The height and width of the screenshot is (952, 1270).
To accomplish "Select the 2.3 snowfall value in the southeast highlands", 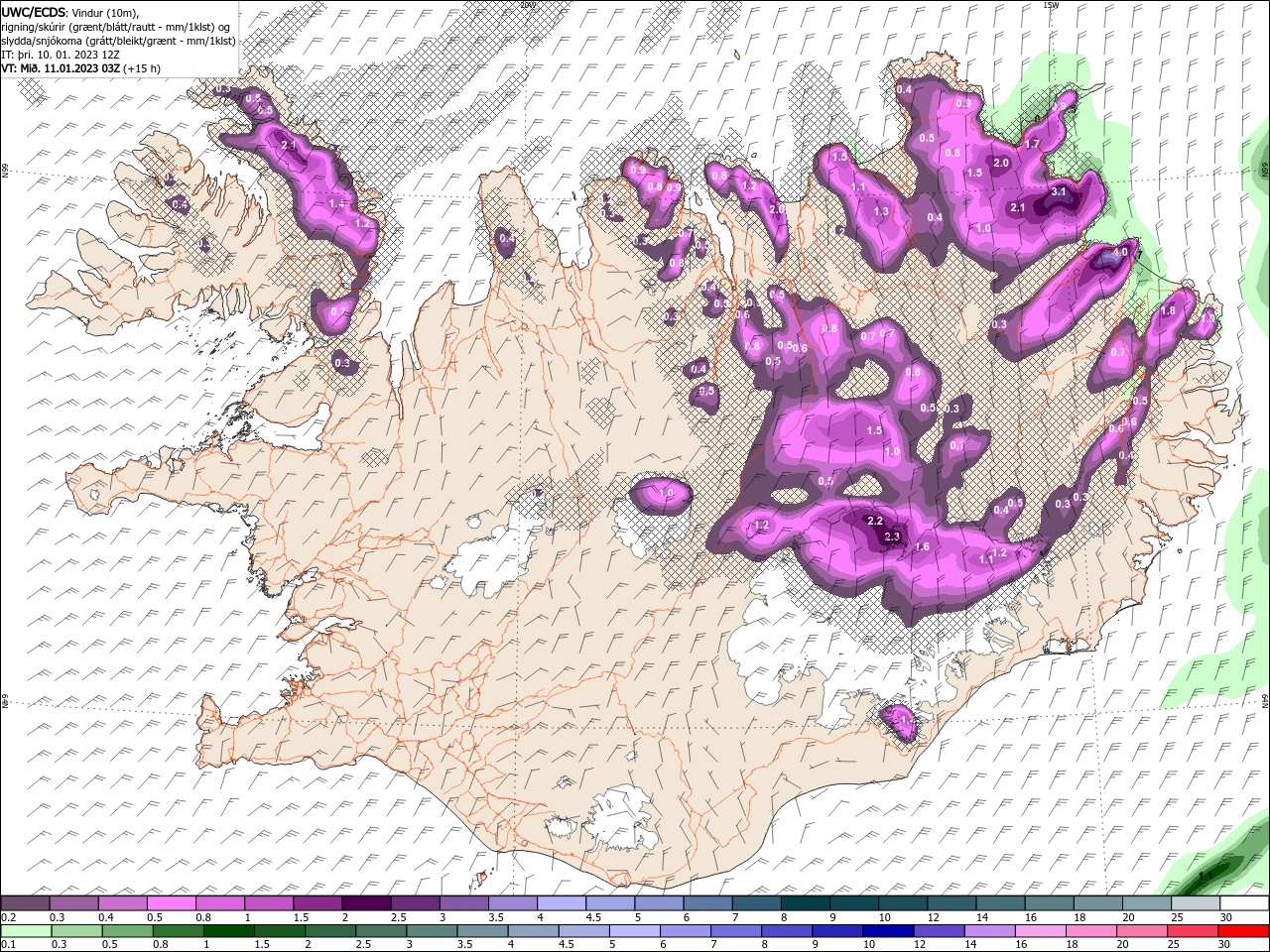I will [x=892, y=537].
